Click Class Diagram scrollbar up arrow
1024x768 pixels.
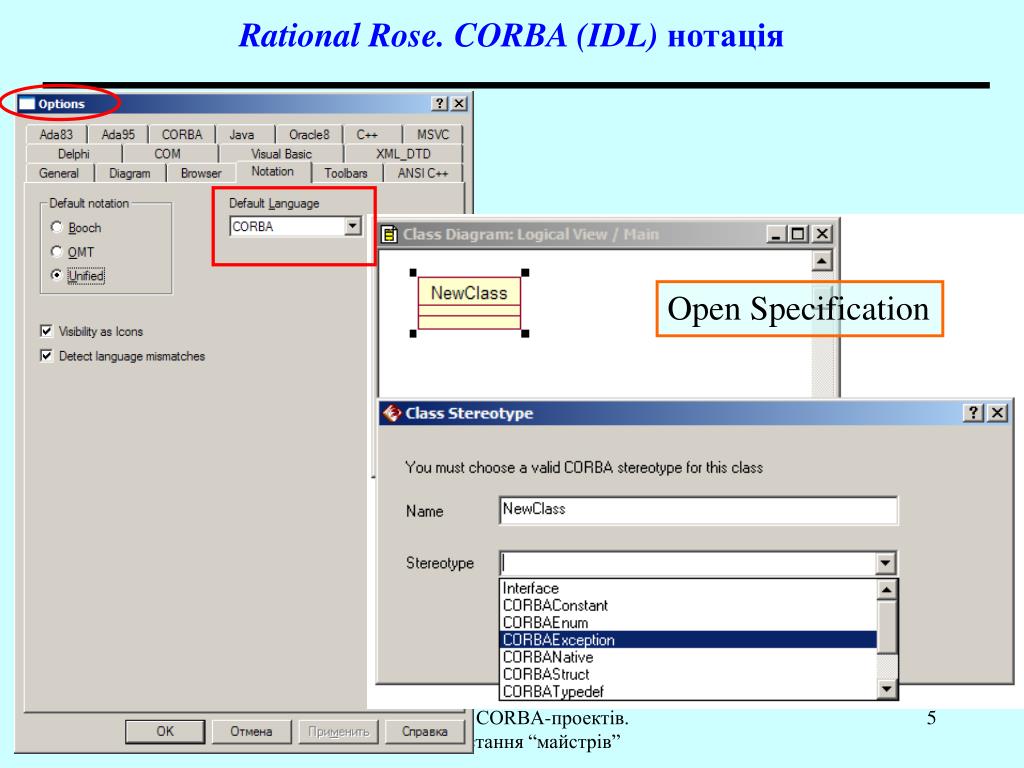click(822, 261)
